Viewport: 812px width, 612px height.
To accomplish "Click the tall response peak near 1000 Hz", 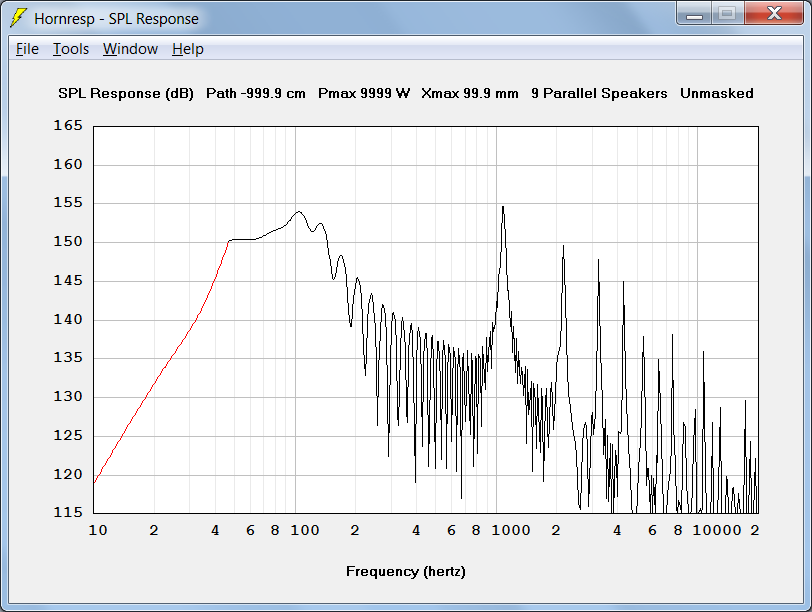I will point(503,208).
